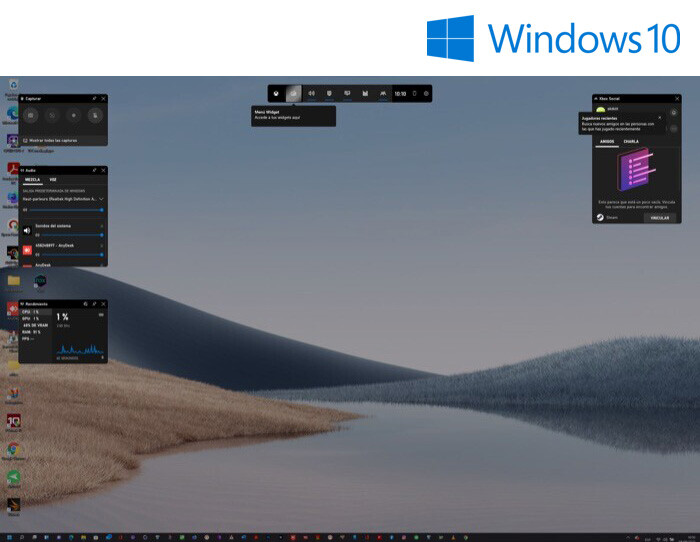Open Rendimiento widget options icon
Screen dimensions: 700x542
[x=85, y=304]
